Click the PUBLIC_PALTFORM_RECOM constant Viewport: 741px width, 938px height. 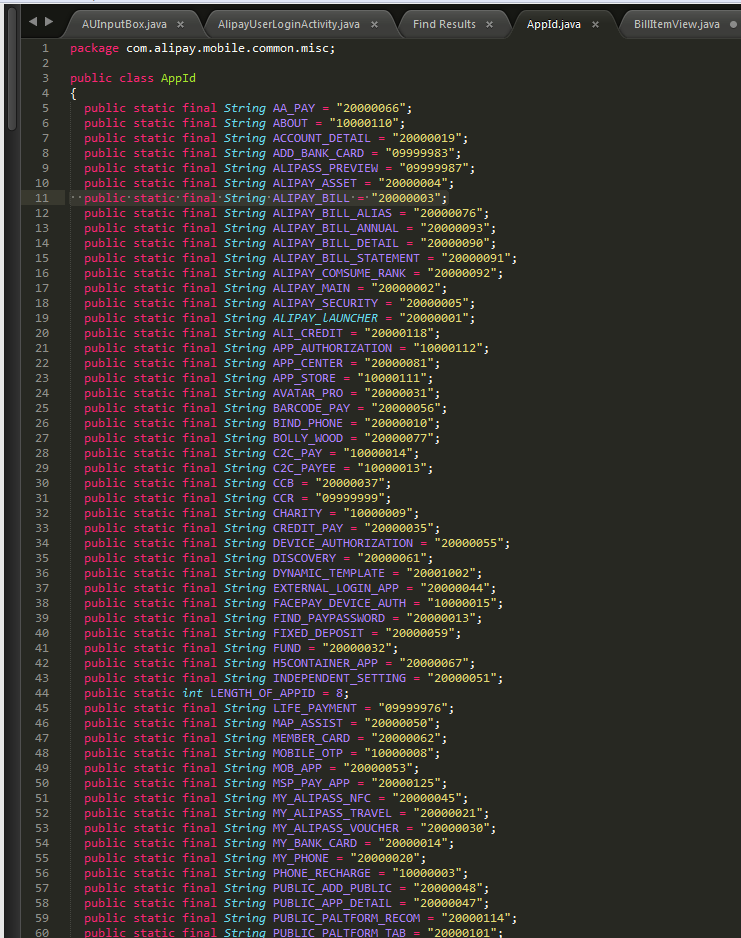(x=346, y=918)
